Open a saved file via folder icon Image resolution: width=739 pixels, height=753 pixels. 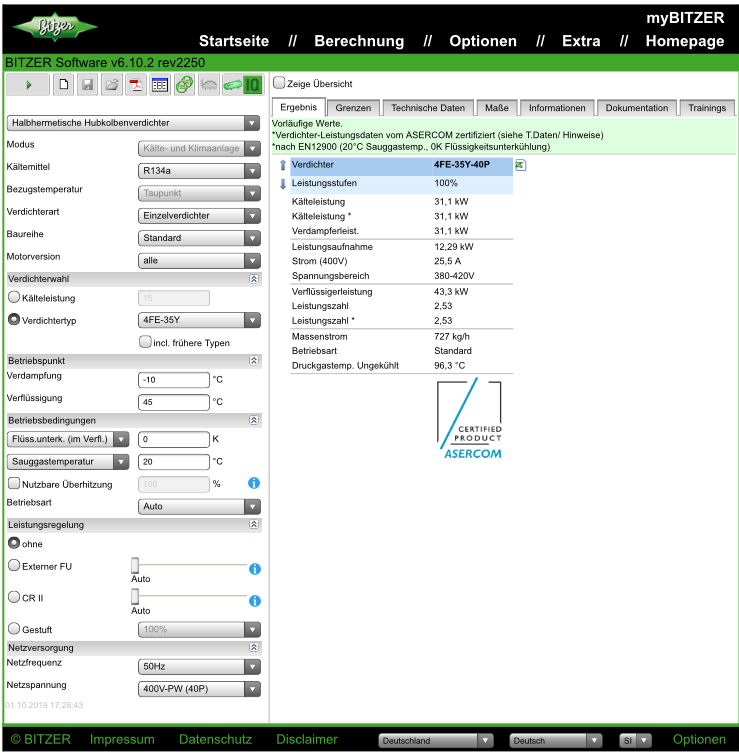(x=112, y=85)
